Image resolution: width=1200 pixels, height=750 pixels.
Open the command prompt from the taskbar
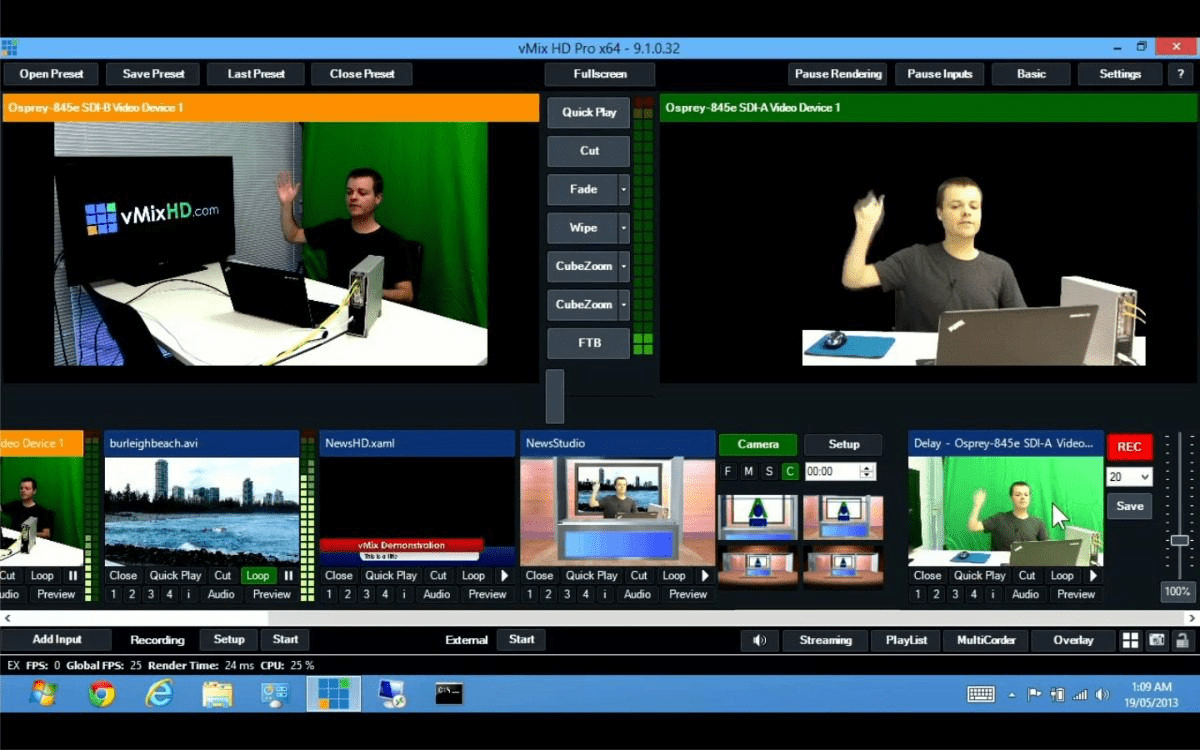point(448,693)
